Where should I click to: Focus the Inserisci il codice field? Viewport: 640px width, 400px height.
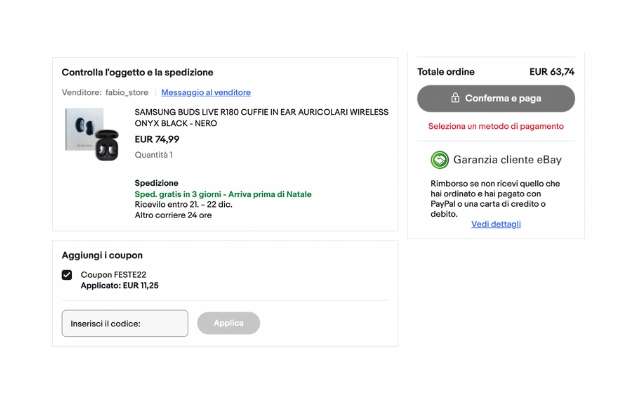point(125,323)
